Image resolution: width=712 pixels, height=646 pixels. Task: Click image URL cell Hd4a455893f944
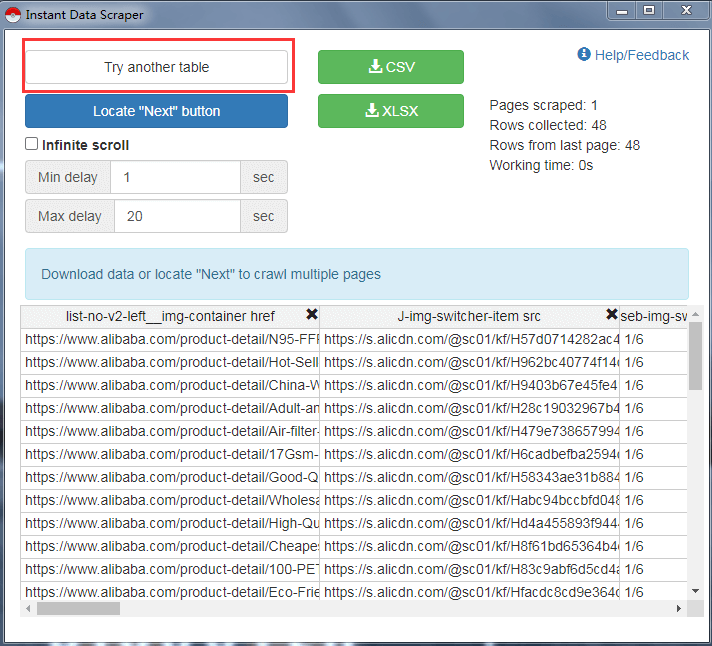[470, 523]
